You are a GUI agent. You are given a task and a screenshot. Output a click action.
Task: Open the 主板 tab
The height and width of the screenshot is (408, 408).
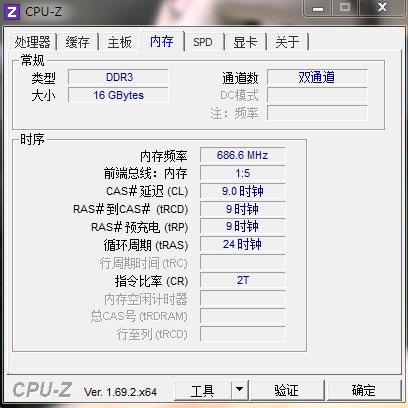(120, 42)
